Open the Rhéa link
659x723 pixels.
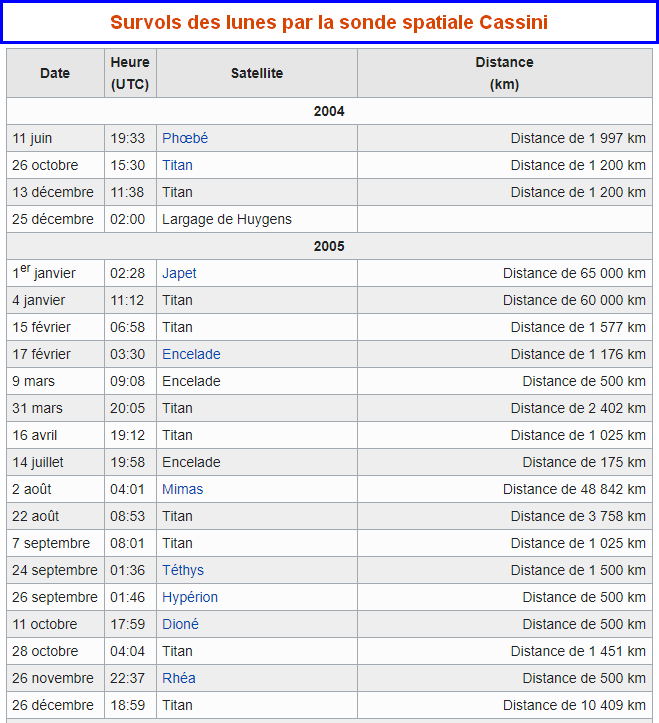point(178,678)
